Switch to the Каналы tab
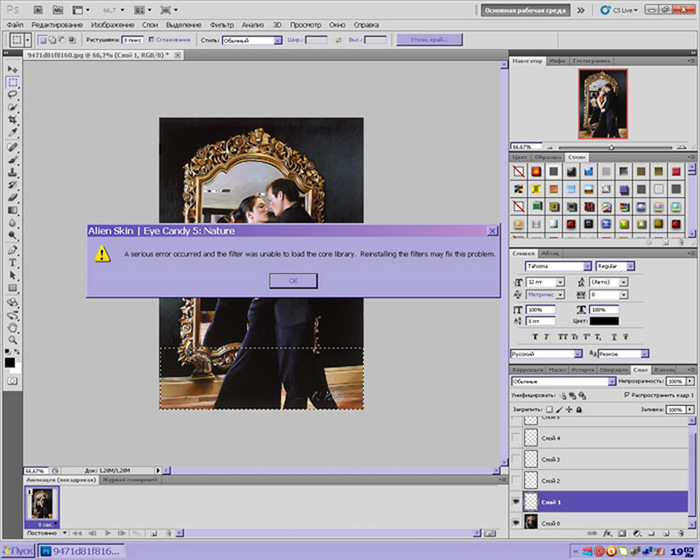This screenshot has width=700, height=560. [x=663, y=370]
